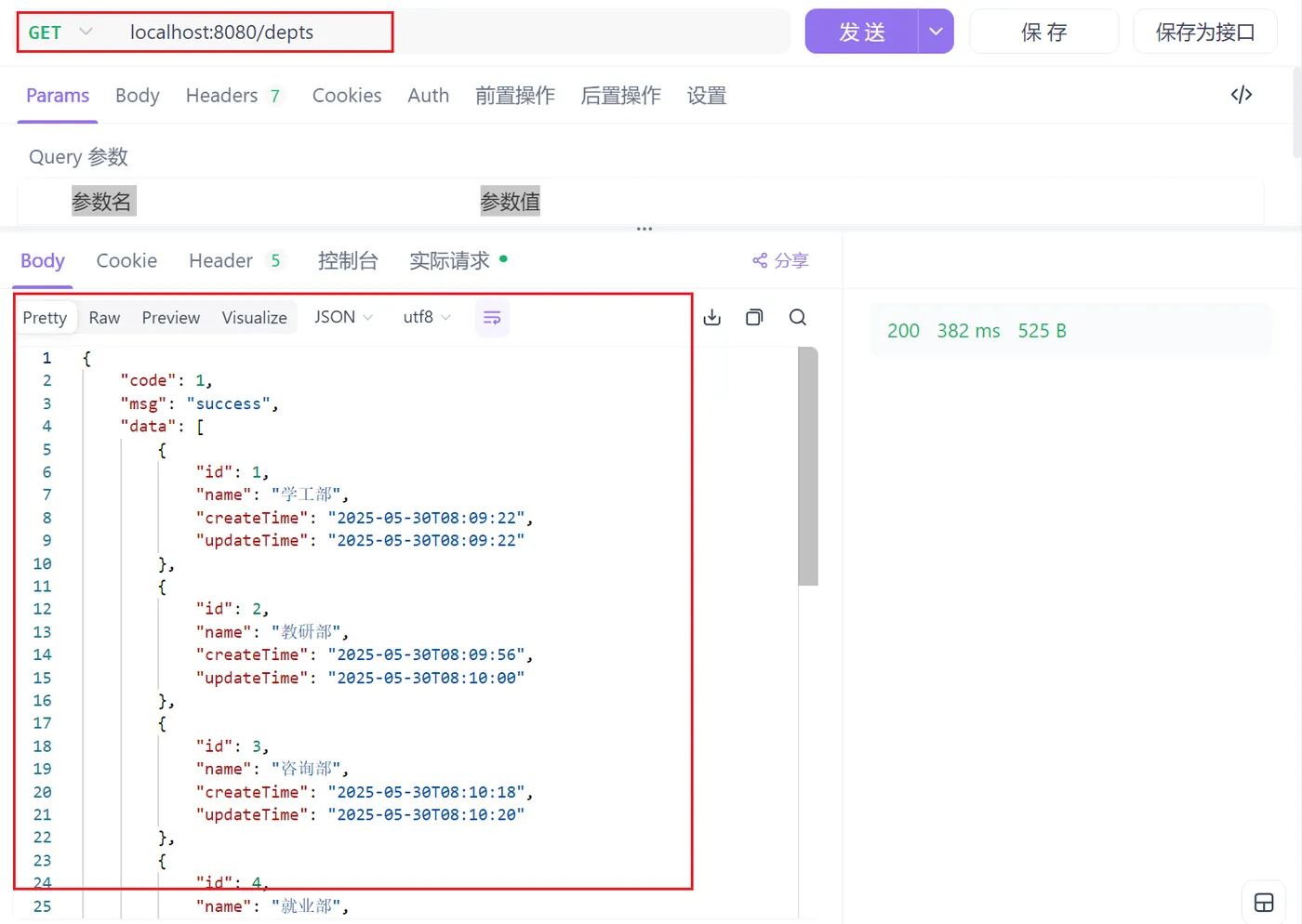The height and width of the screenshot is (924, 1302).
Task: Click updateTime value 2025-05-30T08:10:20
Action: click(426, 814)
